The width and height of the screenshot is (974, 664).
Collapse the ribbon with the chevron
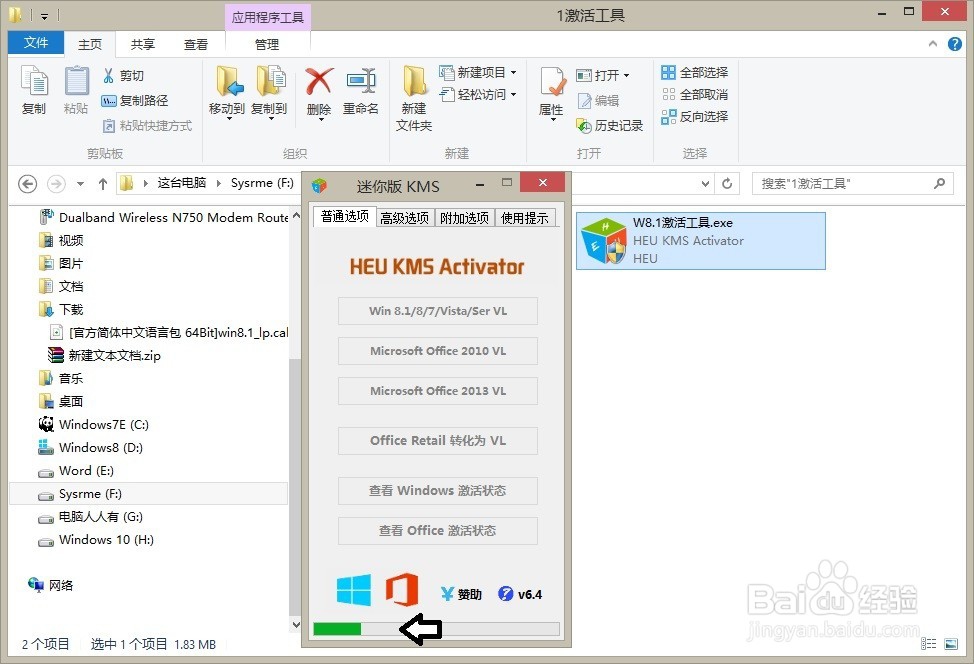tap(932, 44)
